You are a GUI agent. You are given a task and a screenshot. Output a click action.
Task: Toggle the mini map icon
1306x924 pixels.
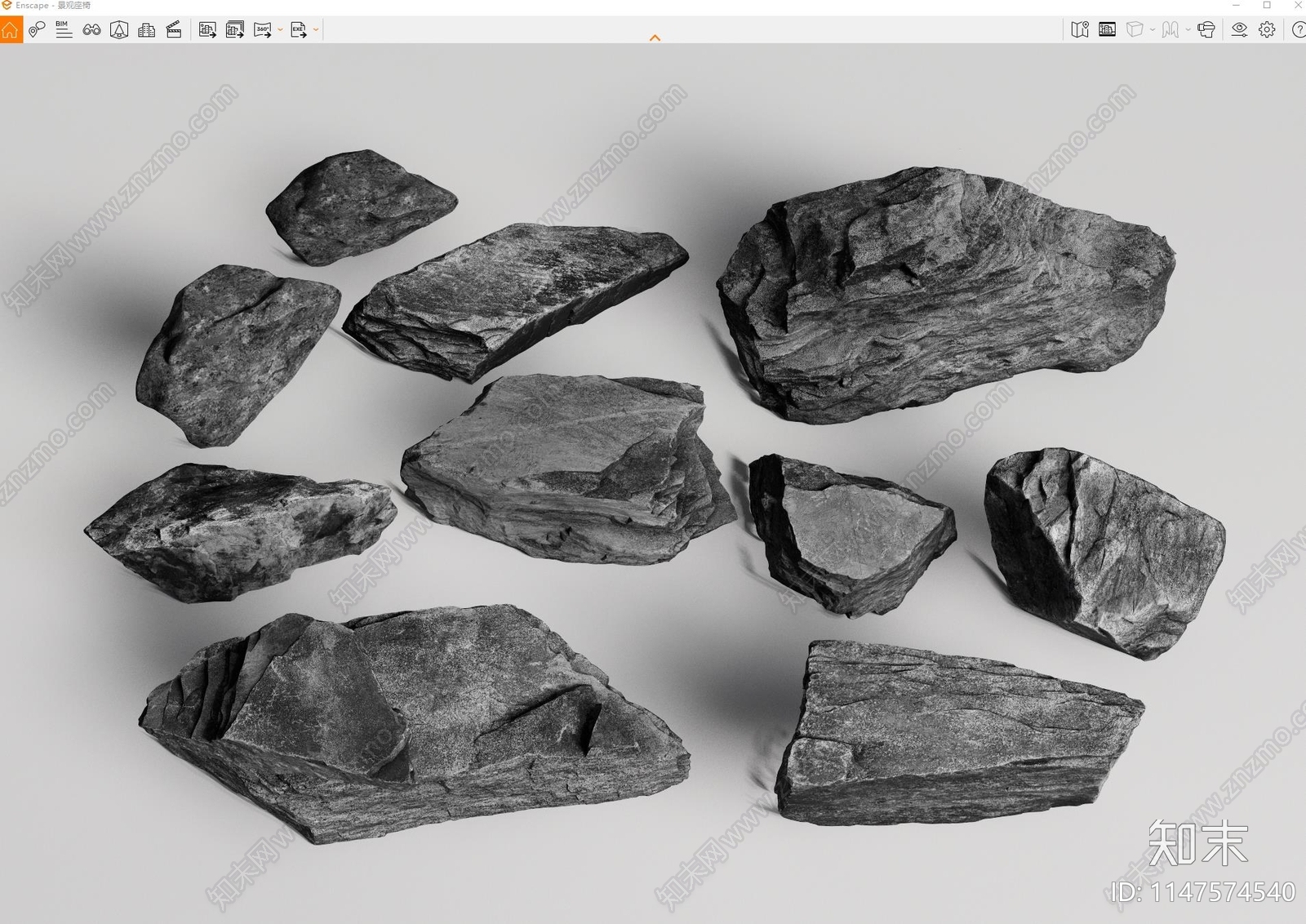tap(1080, 30)
